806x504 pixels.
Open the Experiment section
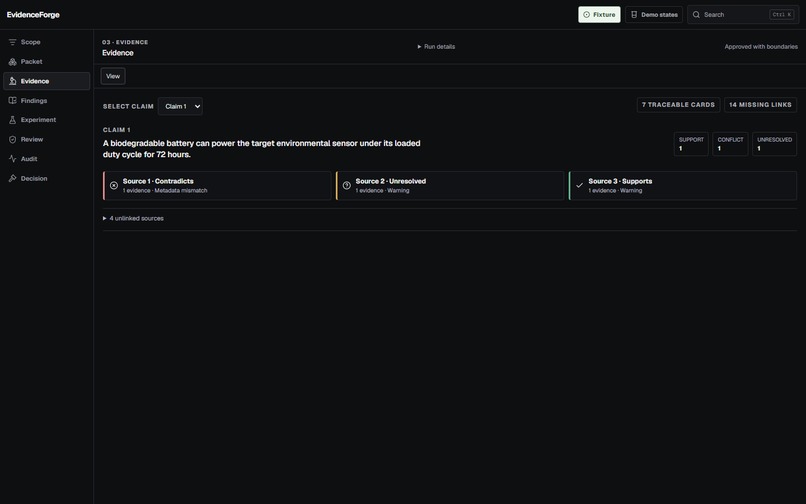coord(46,120)
